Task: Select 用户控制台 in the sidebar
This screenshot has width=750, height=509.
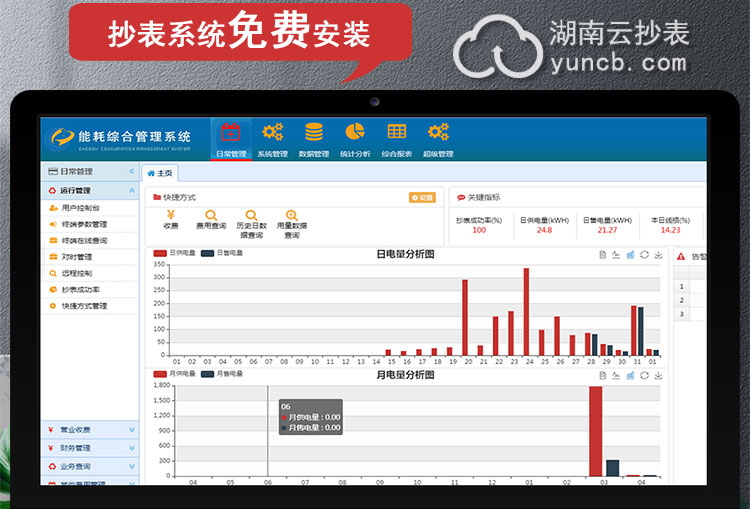Action: 80,207
